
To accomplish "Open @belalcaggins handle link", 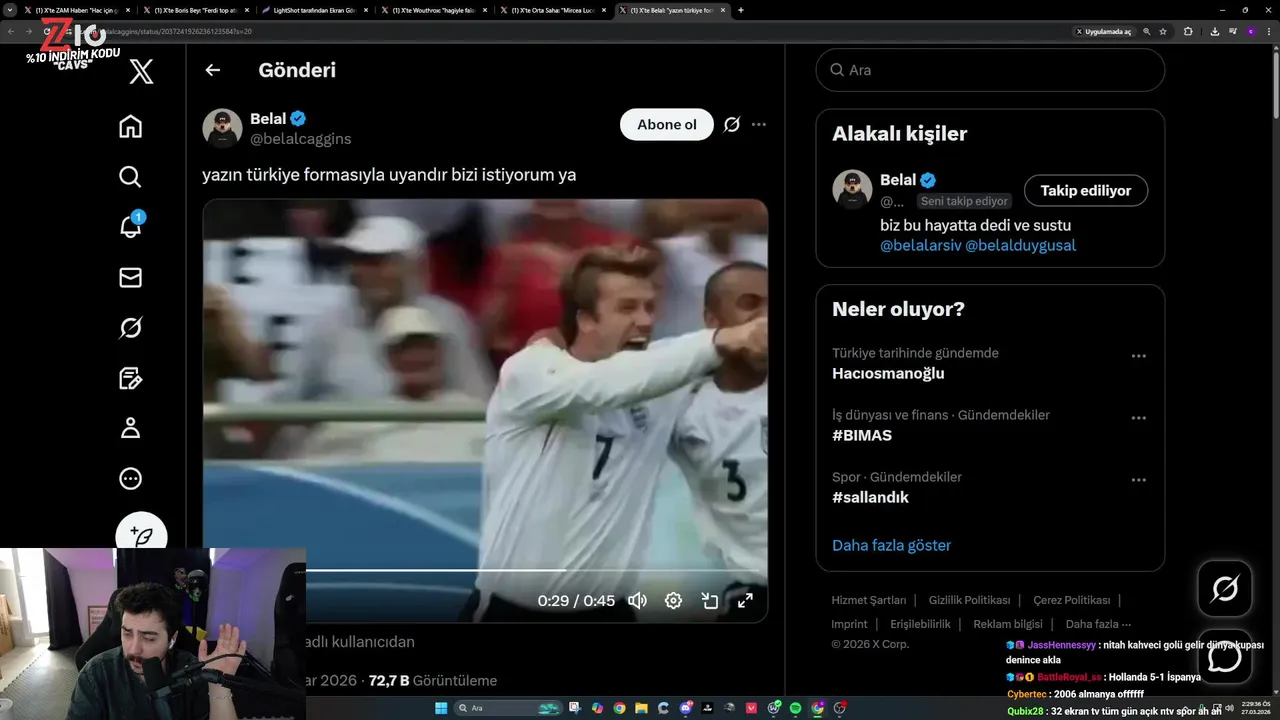I will tap(300, 139).
